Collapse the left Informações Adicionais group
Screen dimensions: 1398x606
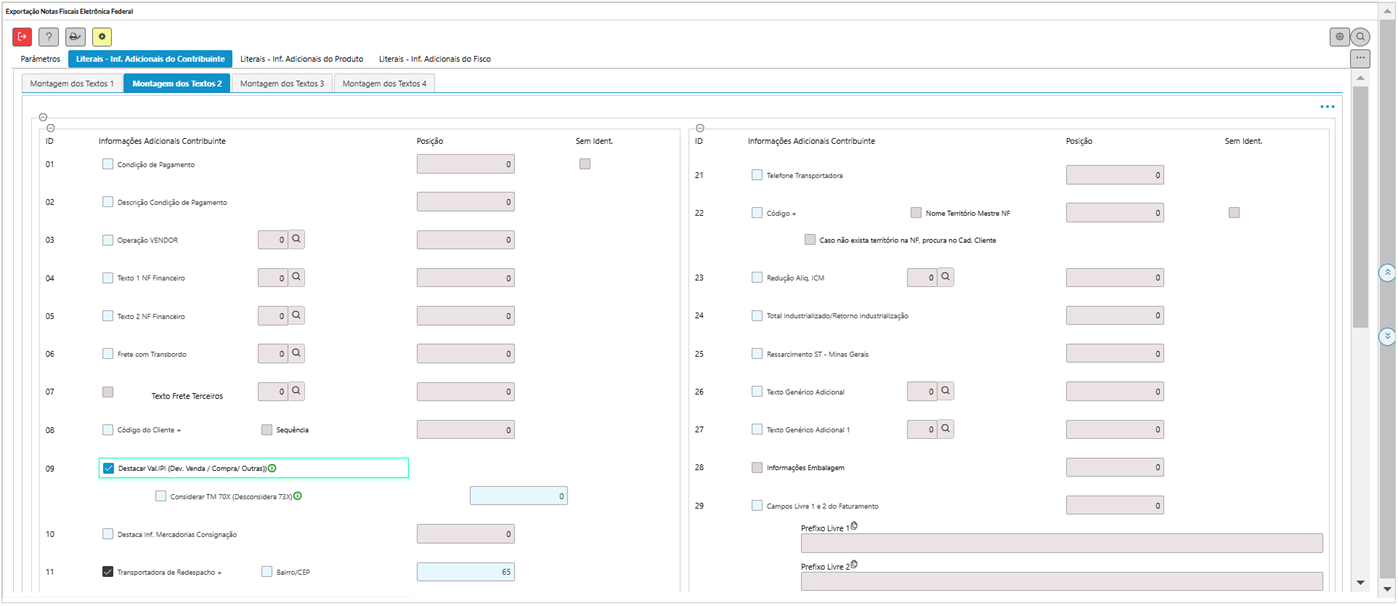(x=50, y=128)
